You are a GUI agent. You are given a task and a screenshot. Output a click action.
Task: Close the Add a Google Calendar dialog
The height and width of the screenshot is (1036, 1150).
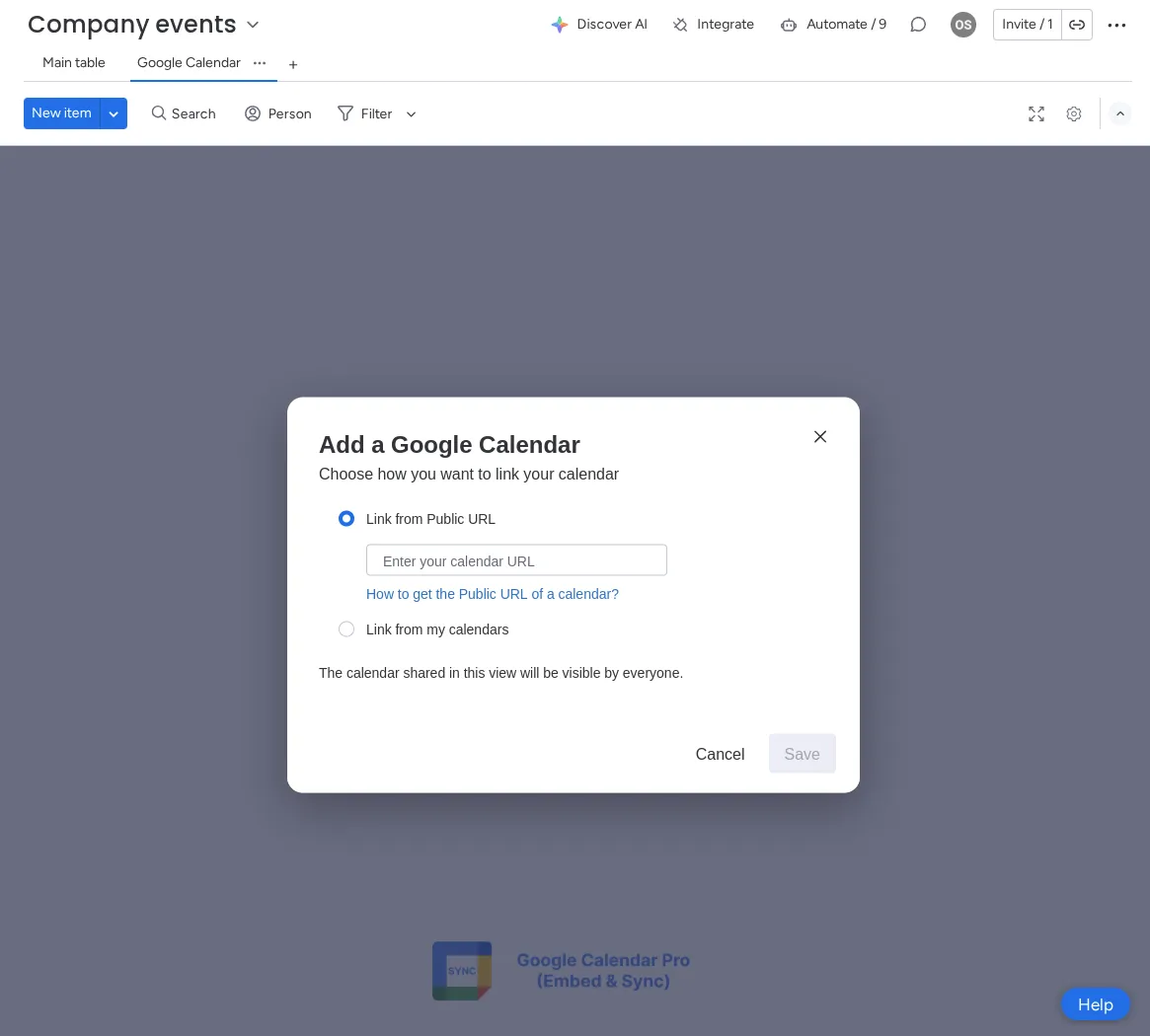point(820,436)
